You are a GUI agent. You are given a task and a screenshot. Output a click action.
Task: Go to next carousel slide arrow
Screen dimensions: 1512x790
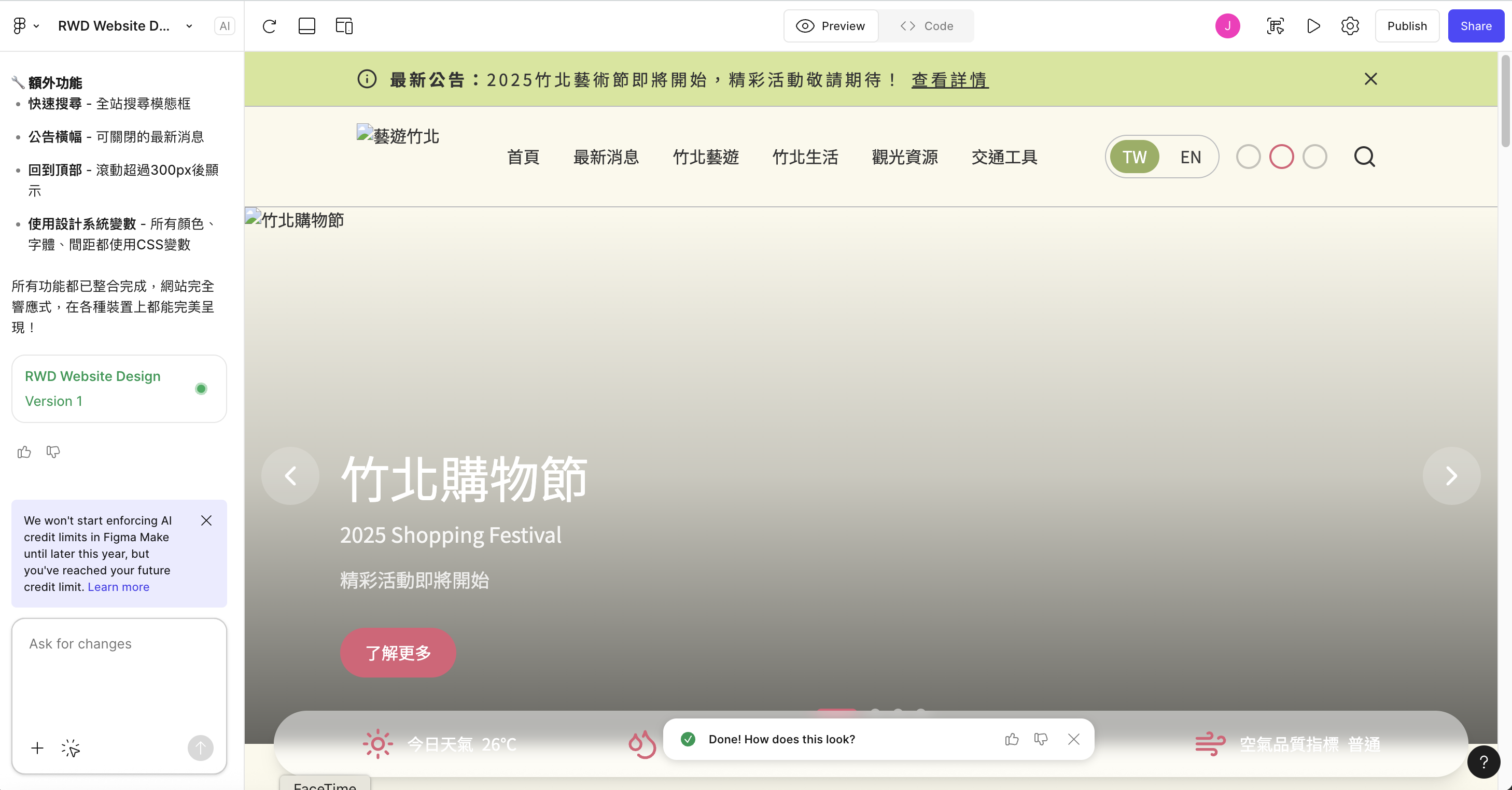coord(1451,475)
